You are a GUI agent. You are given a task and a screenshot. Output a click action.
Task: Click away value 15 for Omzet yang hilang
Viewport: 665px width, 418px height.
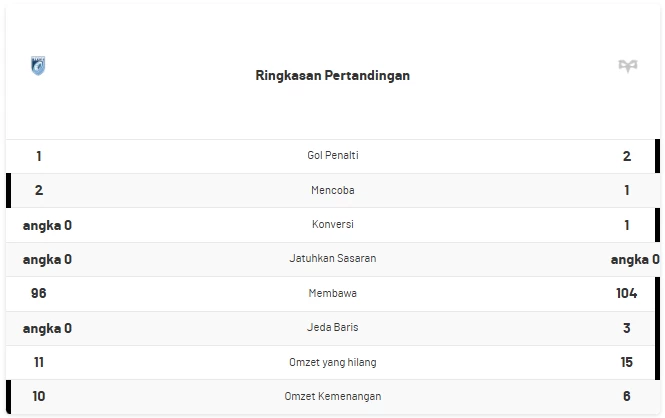(627, 362)
